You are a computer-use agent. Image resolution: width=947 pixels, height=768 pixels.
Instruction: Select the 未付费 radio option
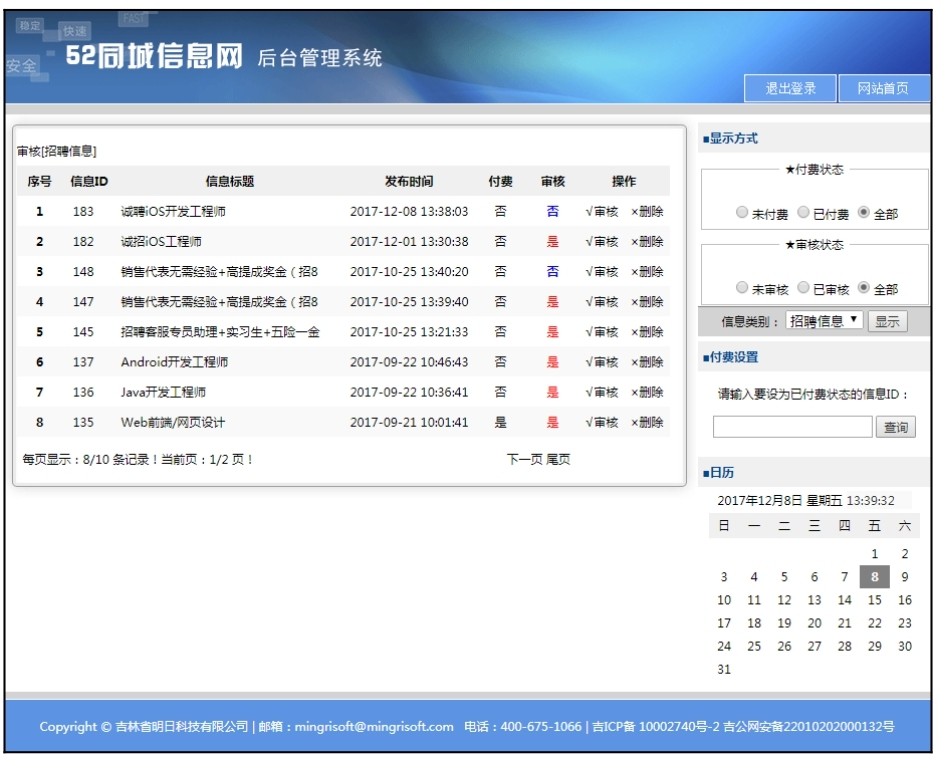click(742, 213)
